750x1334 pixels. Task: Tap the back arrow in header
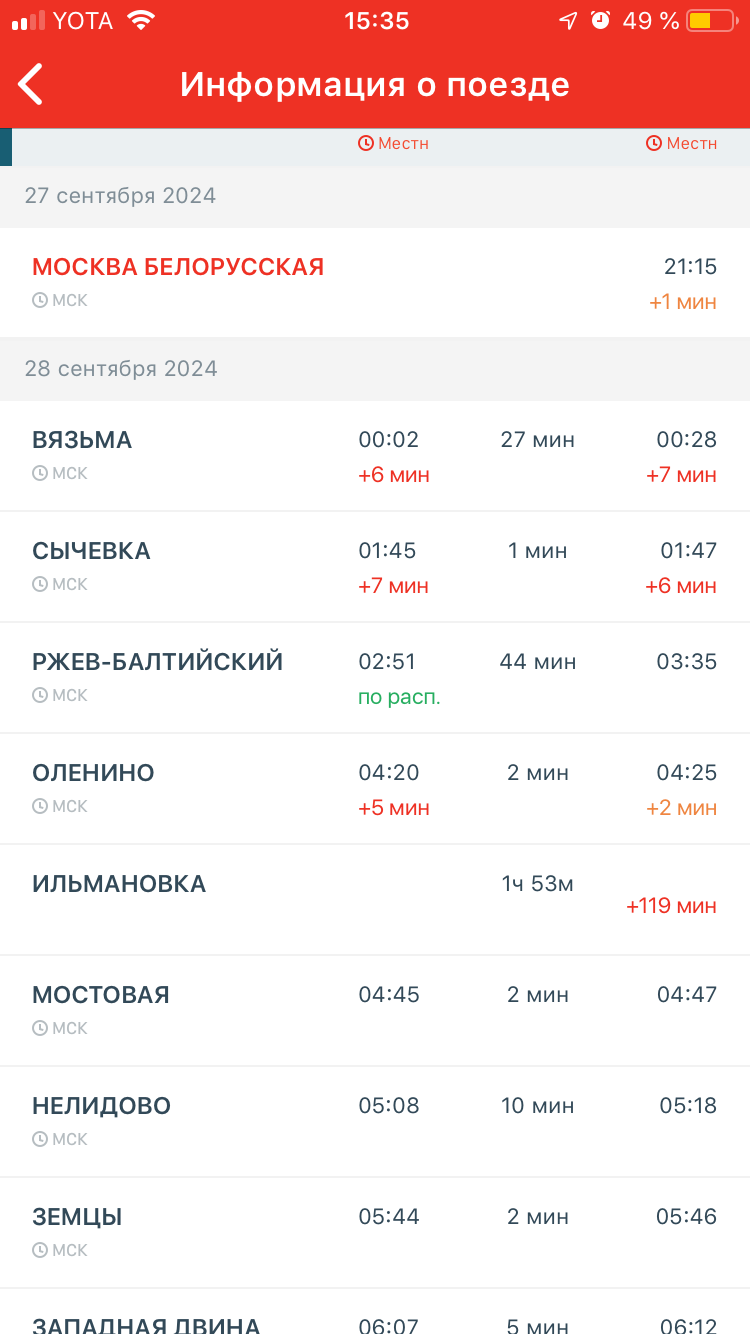coord(31,84)
